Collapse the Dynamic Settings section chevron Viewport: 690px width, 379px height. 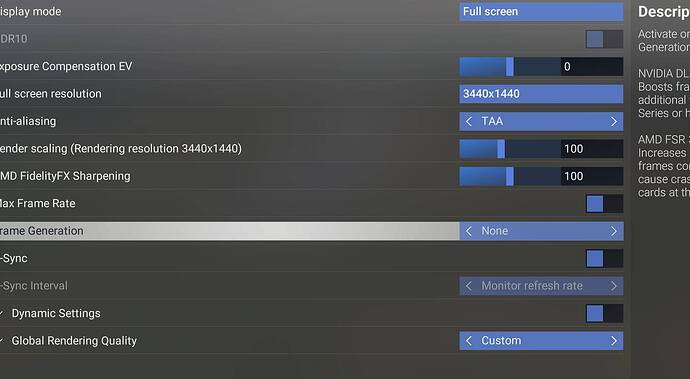click(1, 313)
